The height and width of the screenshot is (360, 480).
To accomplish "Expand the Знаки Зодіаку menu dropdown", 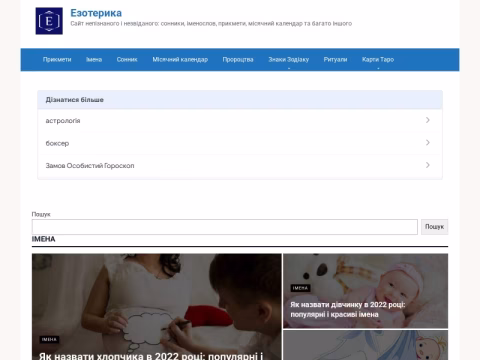I will click(x=289, y=60).
